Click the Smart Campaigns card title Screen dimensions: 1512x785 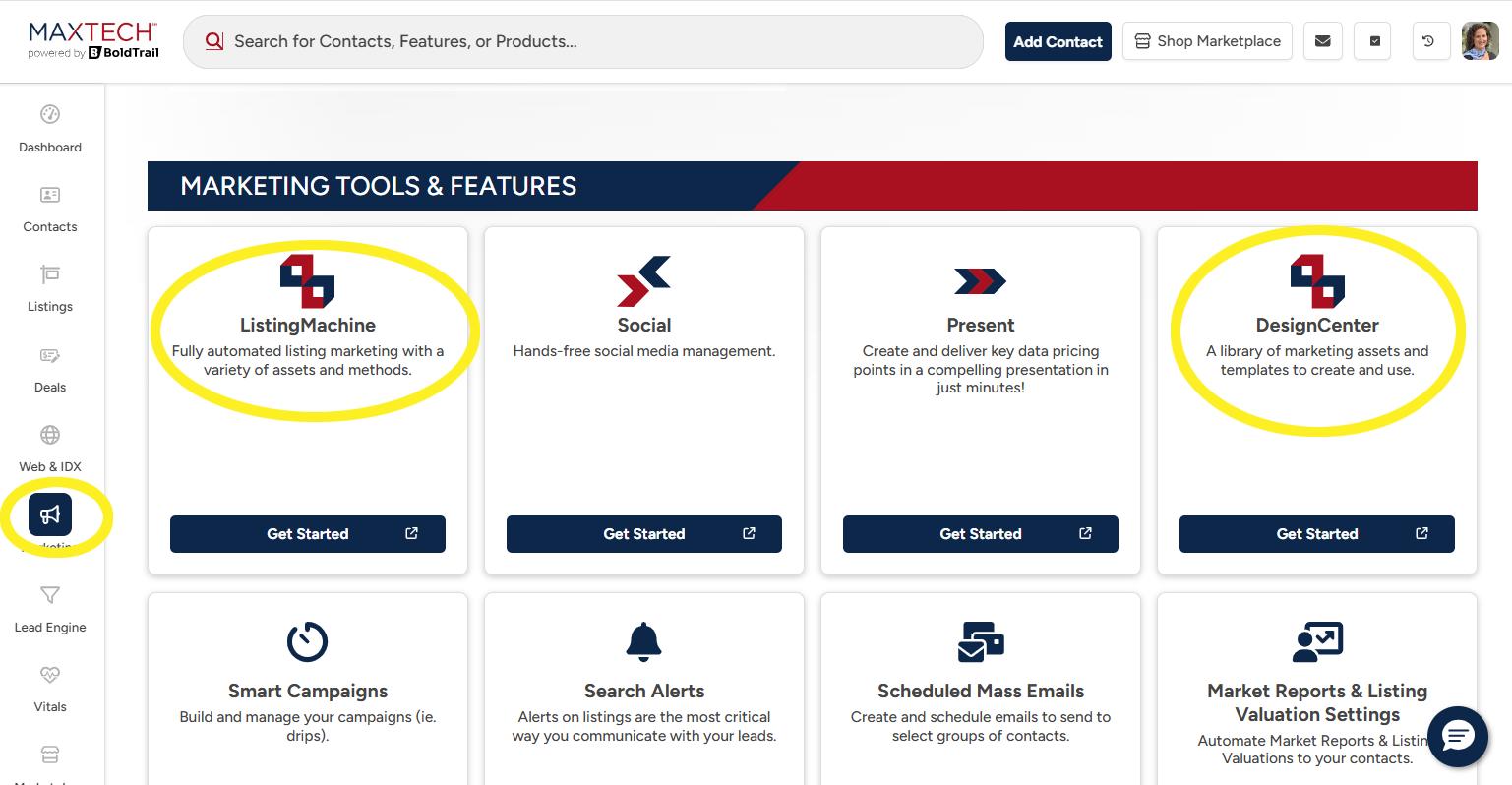(x=308, y=692)
